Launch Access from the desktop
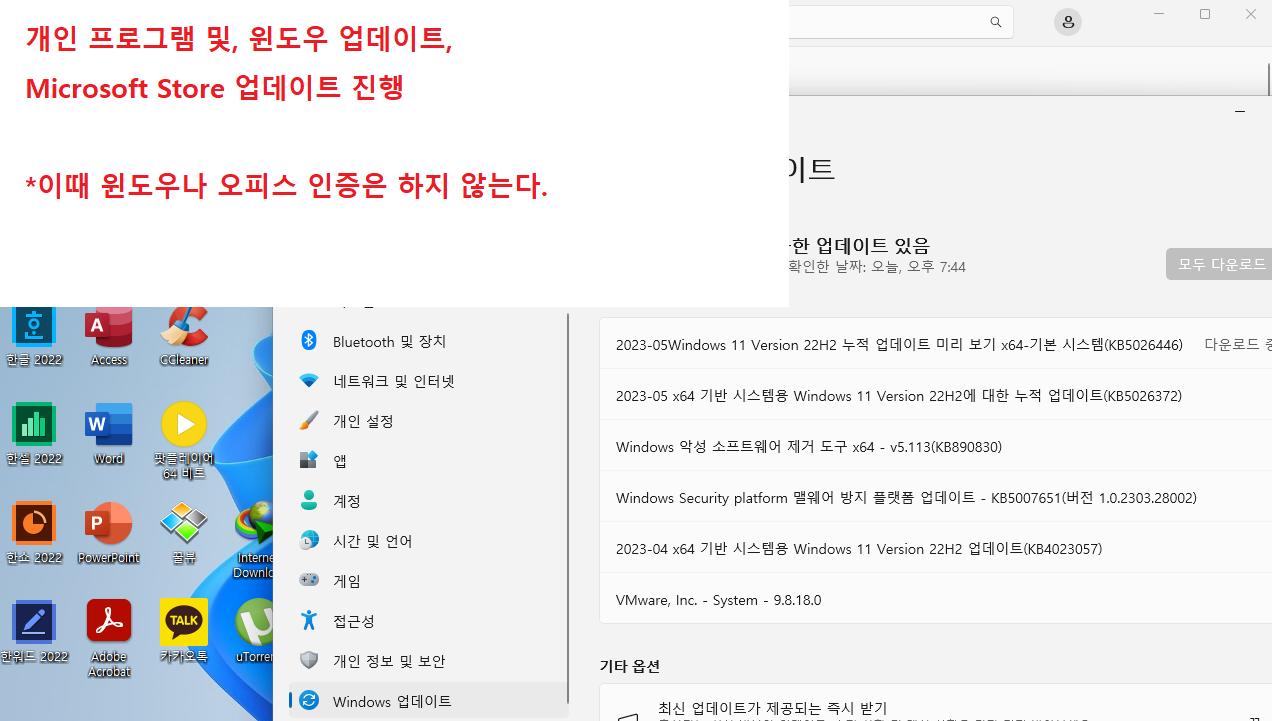1272x721 pixels. (109, 335)
